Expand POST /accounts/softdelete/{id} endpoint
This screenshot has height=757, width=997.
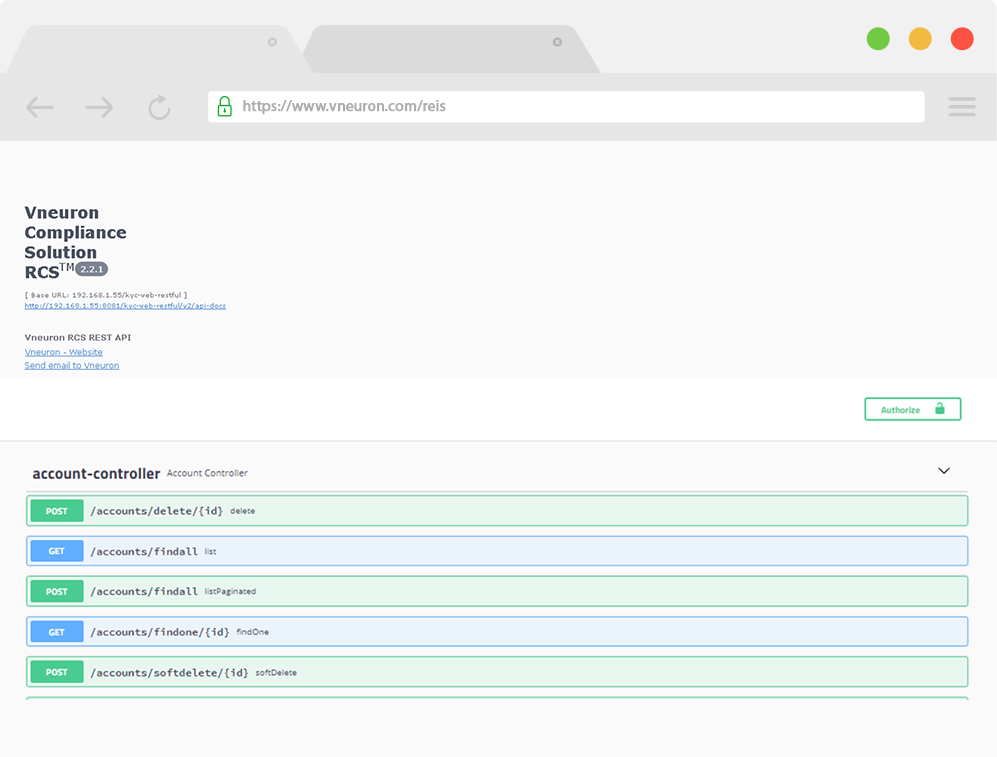[x=497, y=672]
